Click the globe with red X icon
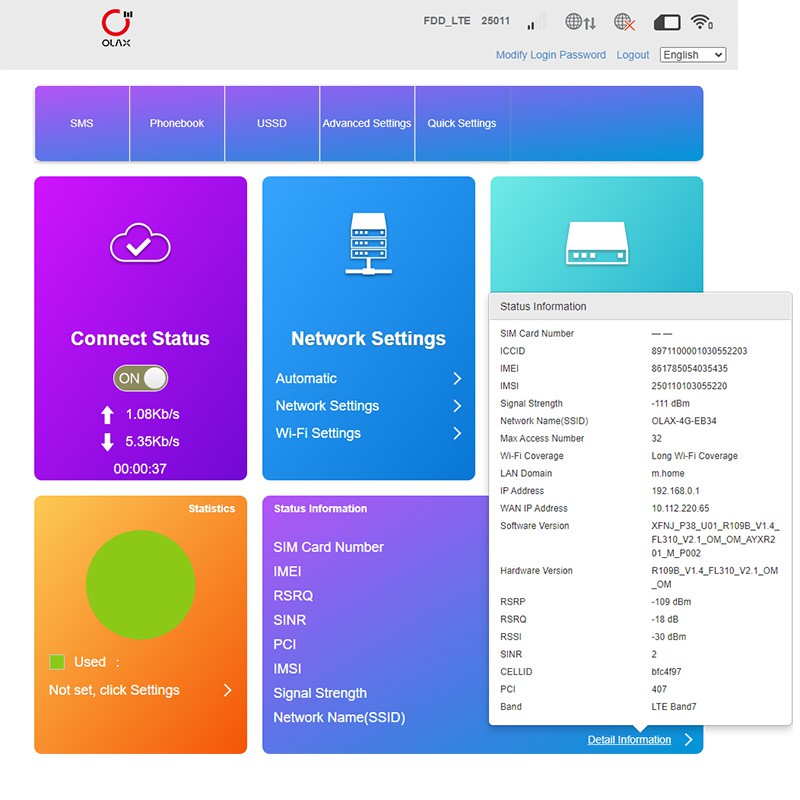This screenshot has width=800, height=800. click(625, 22)
